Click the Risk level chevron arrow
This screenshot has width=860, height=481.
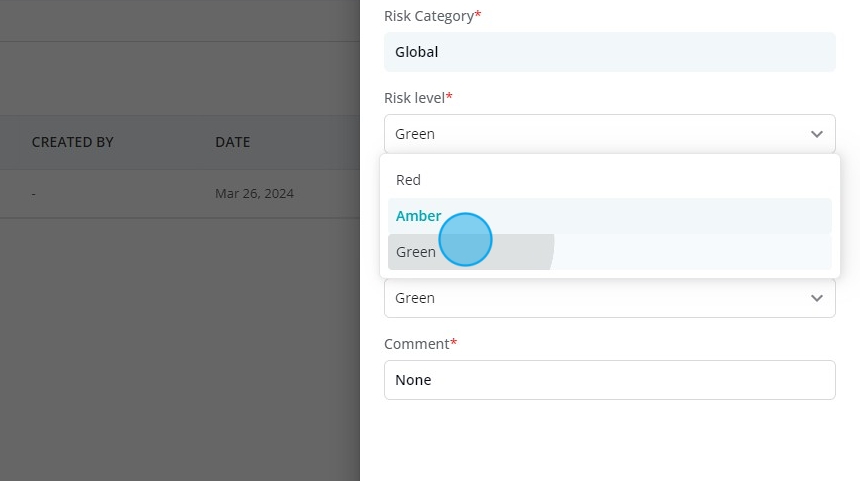[x=817, y=134]
